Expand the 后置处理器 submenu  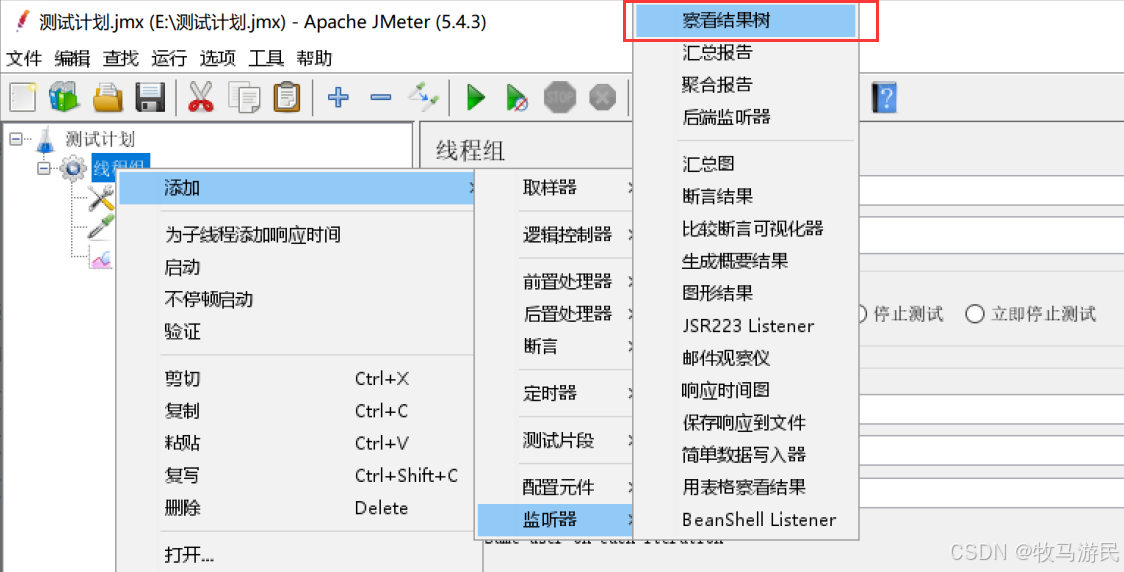pyautogui.click(x=556, y=313)
